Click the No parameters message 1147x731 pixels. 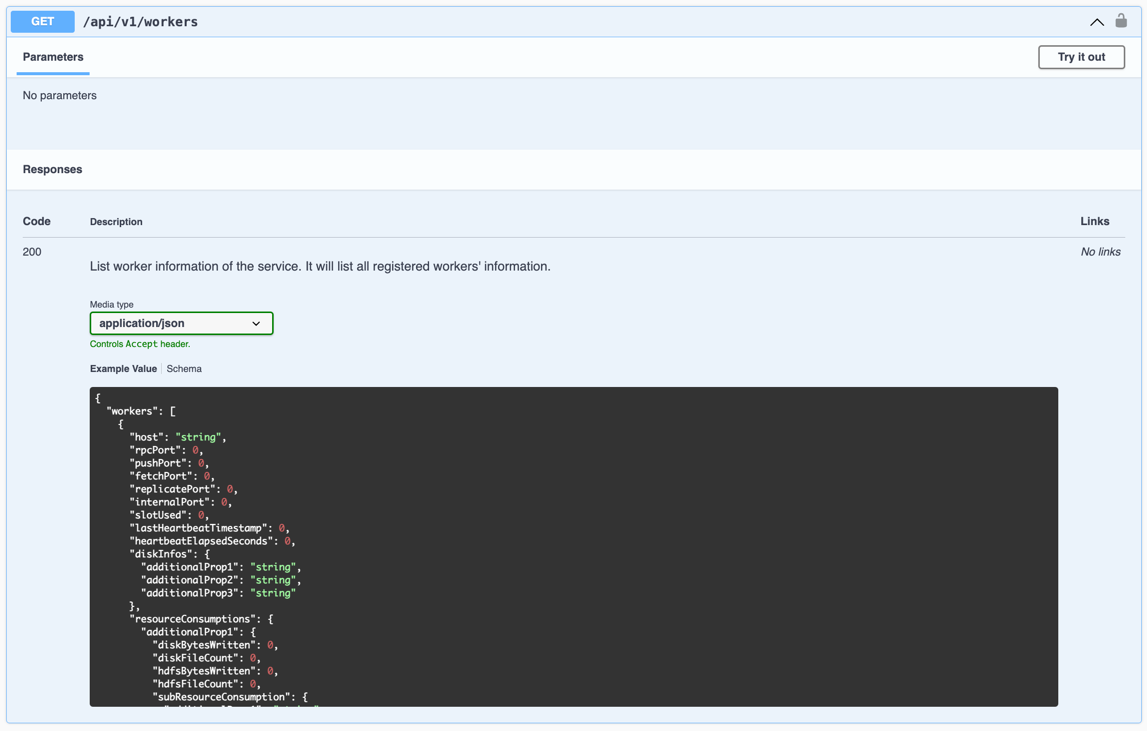[60, 96]
